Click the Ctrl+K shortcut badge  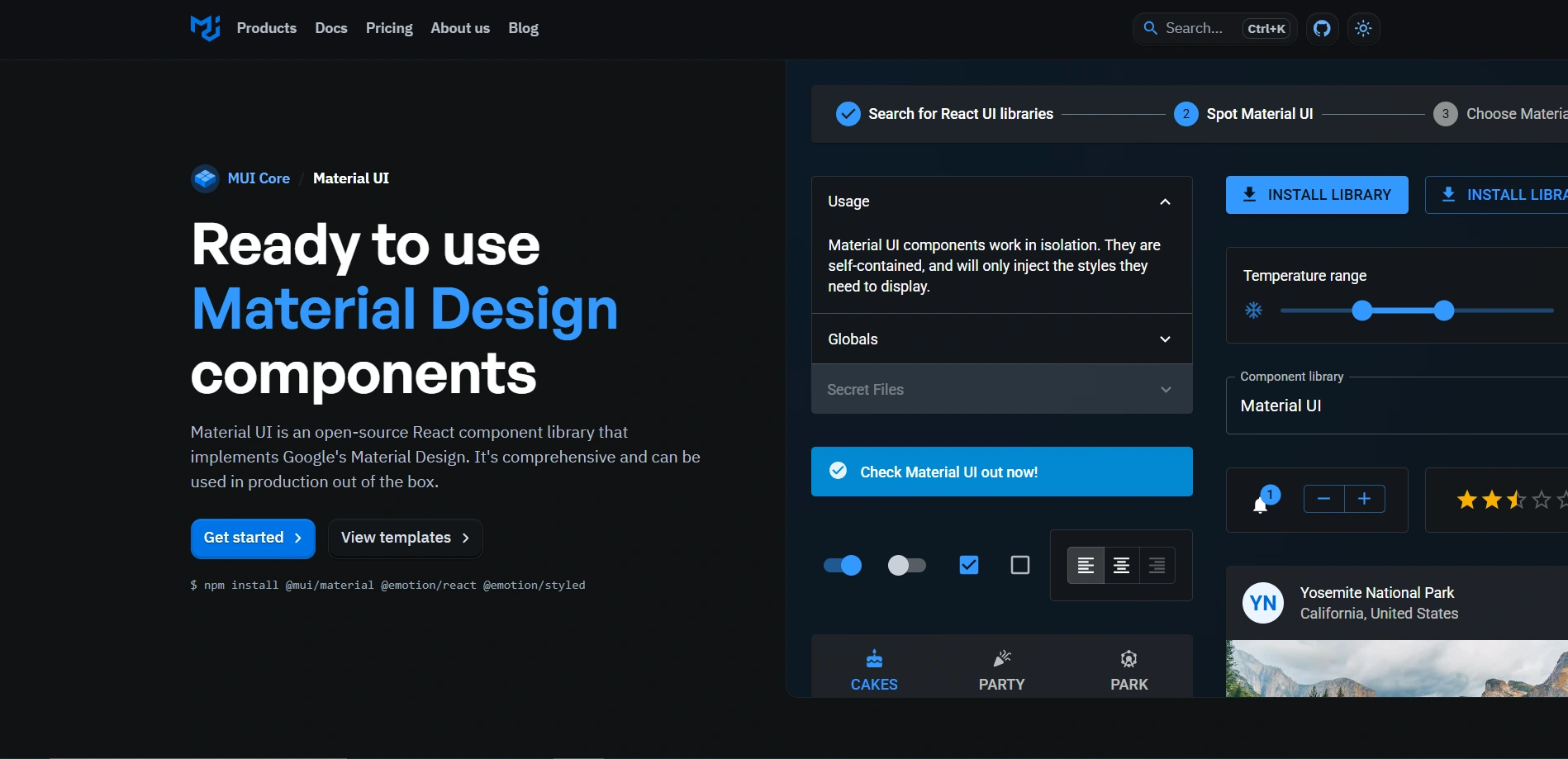1266,29
